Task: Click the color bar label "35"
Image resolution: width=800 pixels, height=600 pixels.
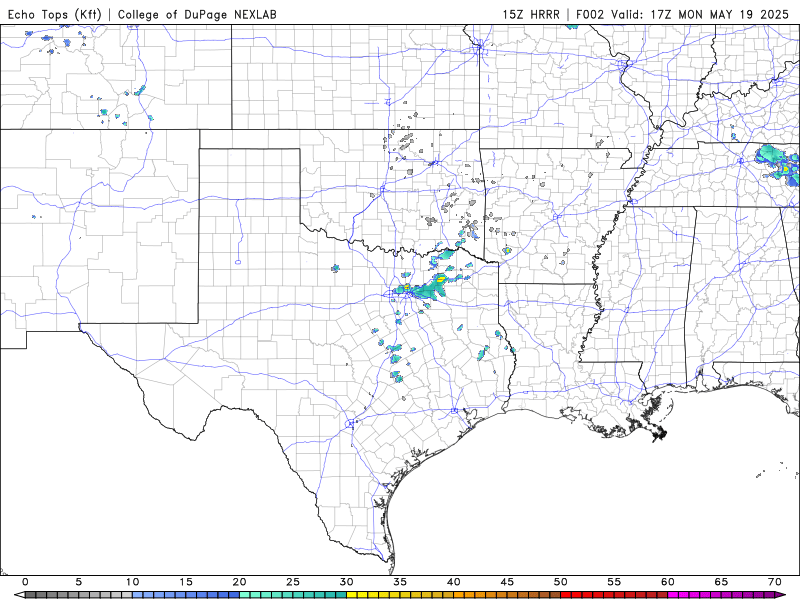Action: [400, 582]
